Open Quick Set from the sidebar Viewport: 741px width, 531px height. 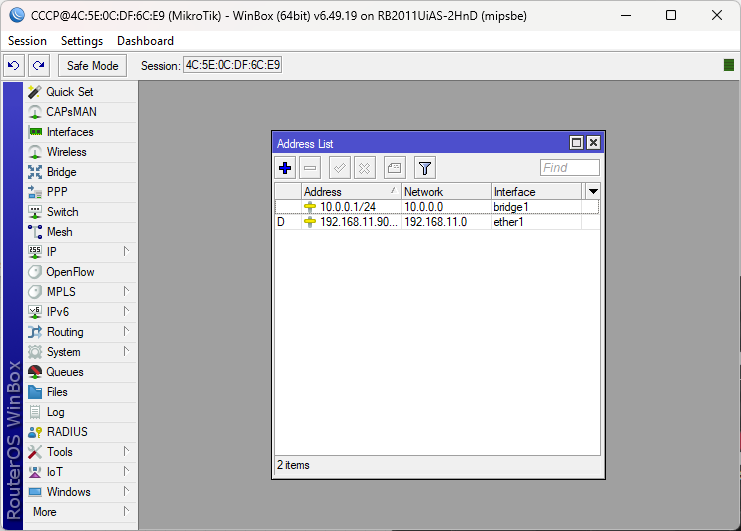click(80, 92)
